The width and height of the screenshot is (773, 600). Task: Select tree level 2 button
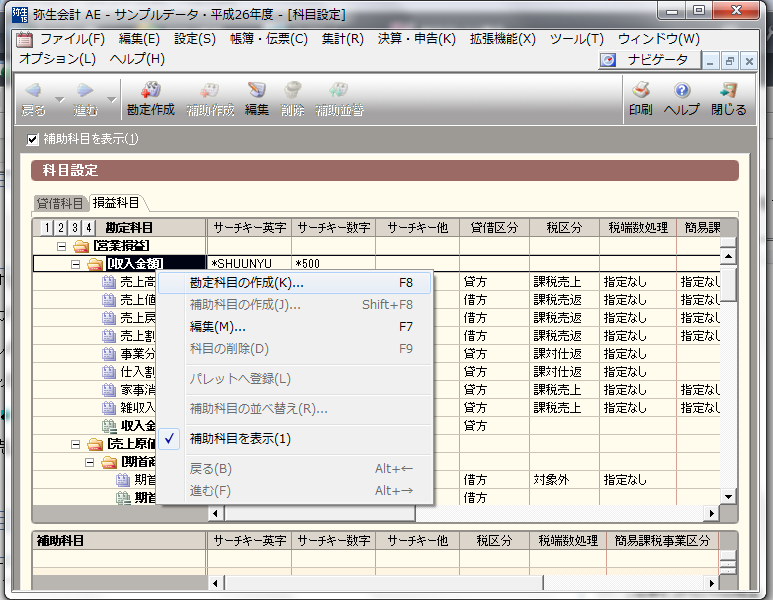(x=61, y=228)
